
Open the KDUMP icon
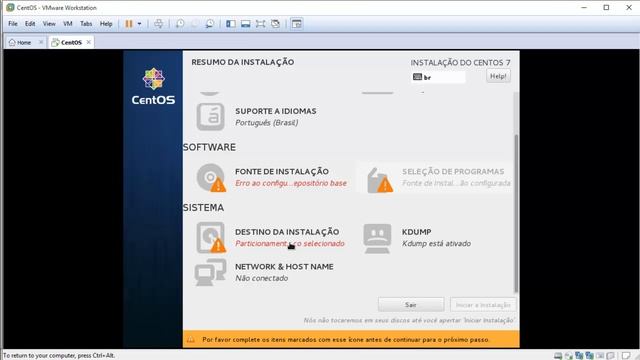[x=377, y=238]
